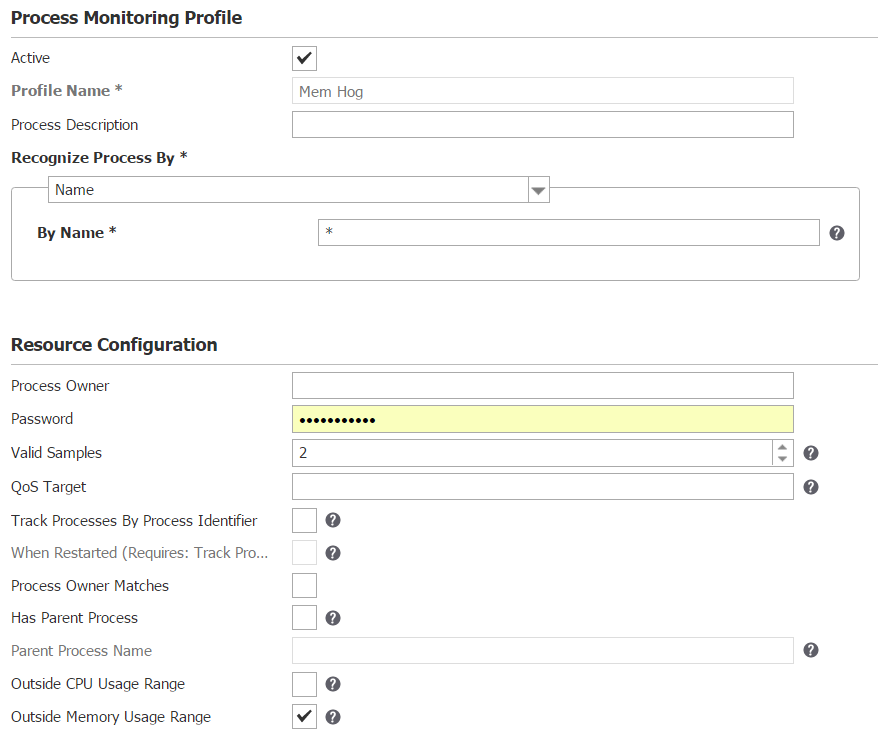Enable Has Parent Process
Viewport: 878px width, 732px height.
(x=303, y=617)
